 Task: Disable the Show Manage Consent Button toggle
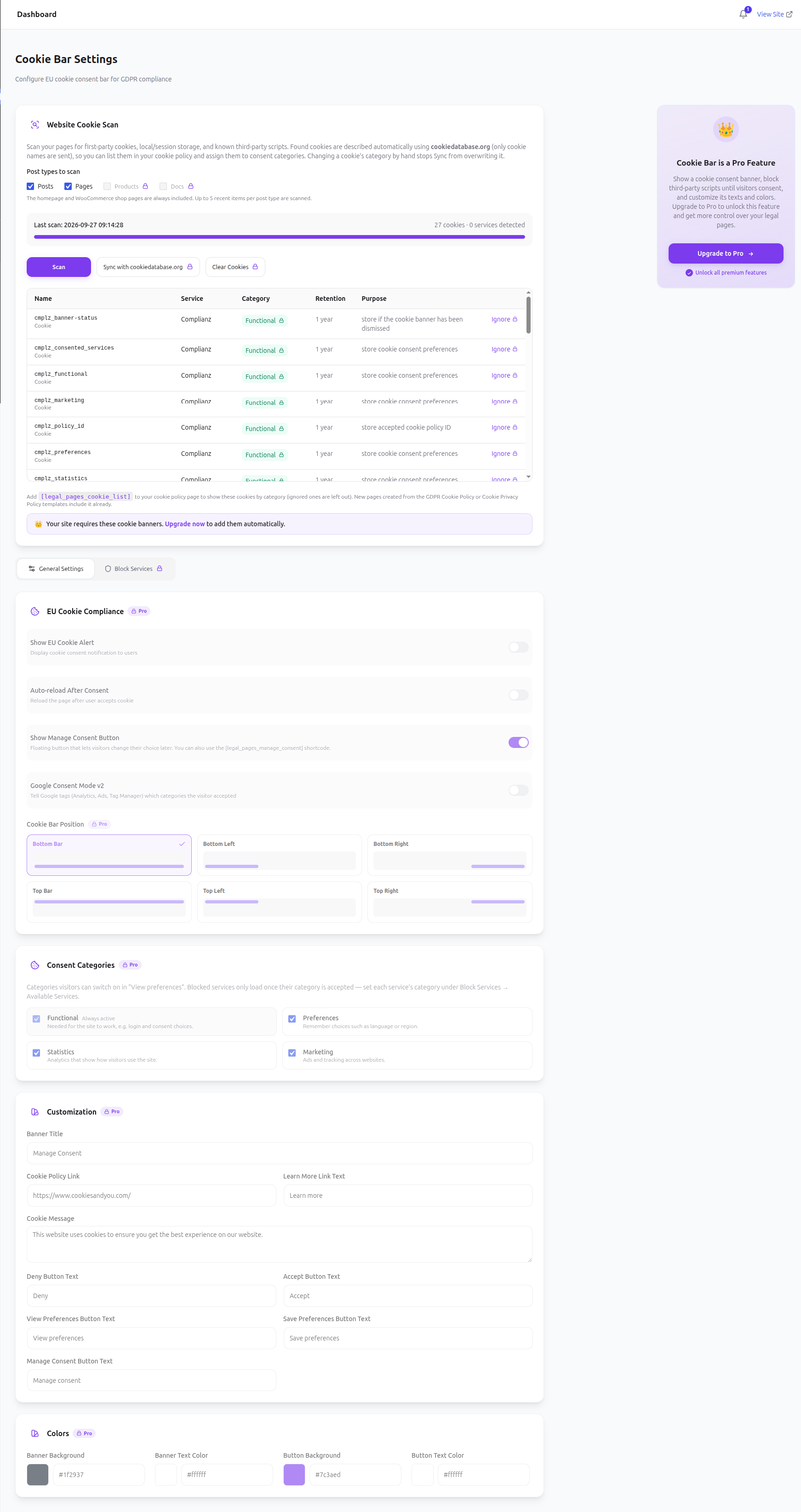(x=518, y=742)
